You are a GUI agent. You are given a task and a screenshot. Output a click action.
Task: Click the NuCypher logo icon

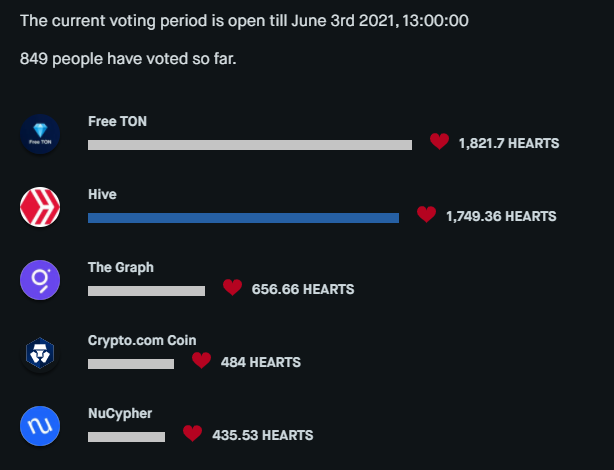pos(41,426)
